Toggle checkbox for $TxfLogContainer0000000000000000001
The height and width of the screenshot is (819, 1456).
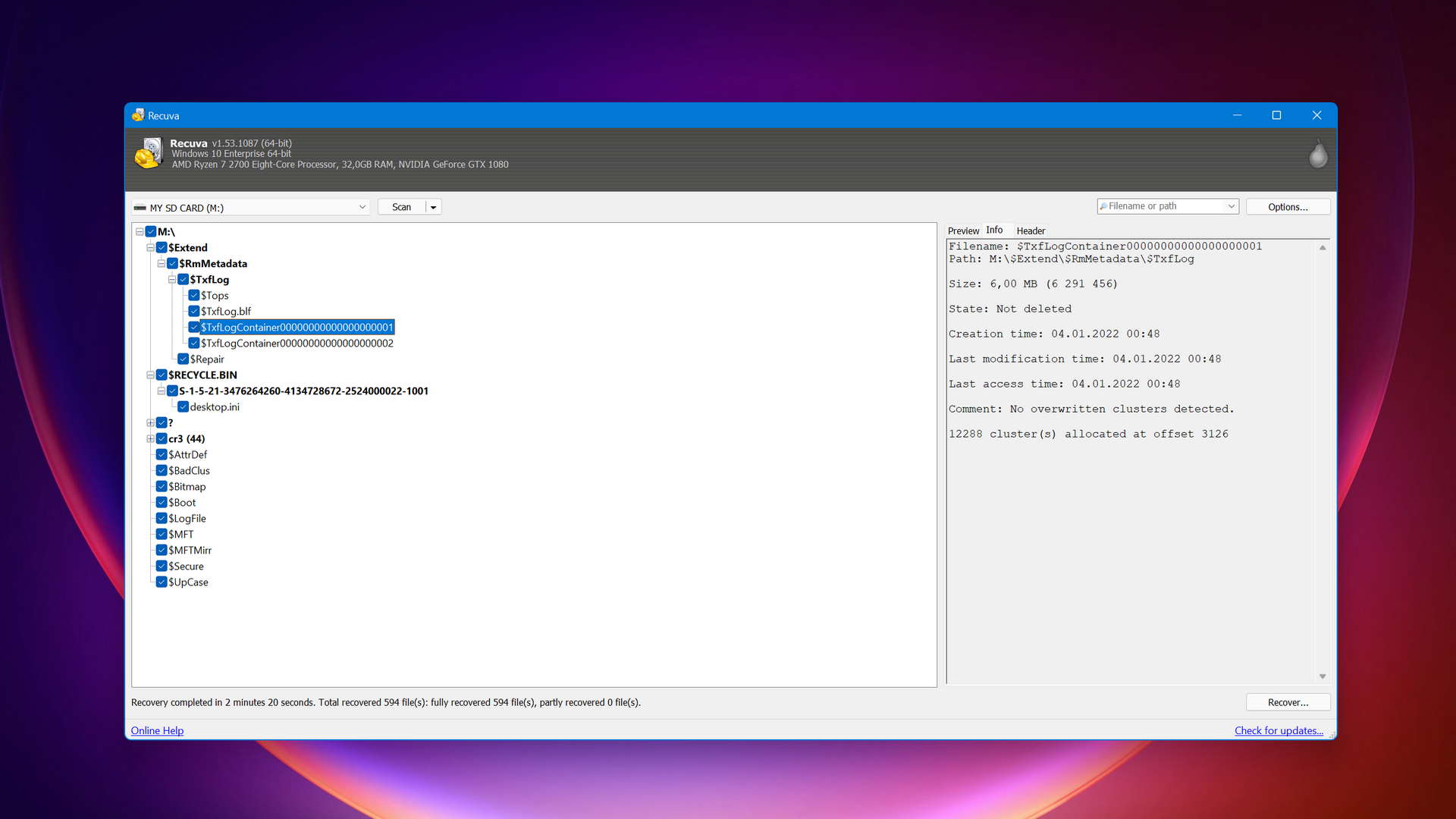pyautogui.click(x=192, y=327)
